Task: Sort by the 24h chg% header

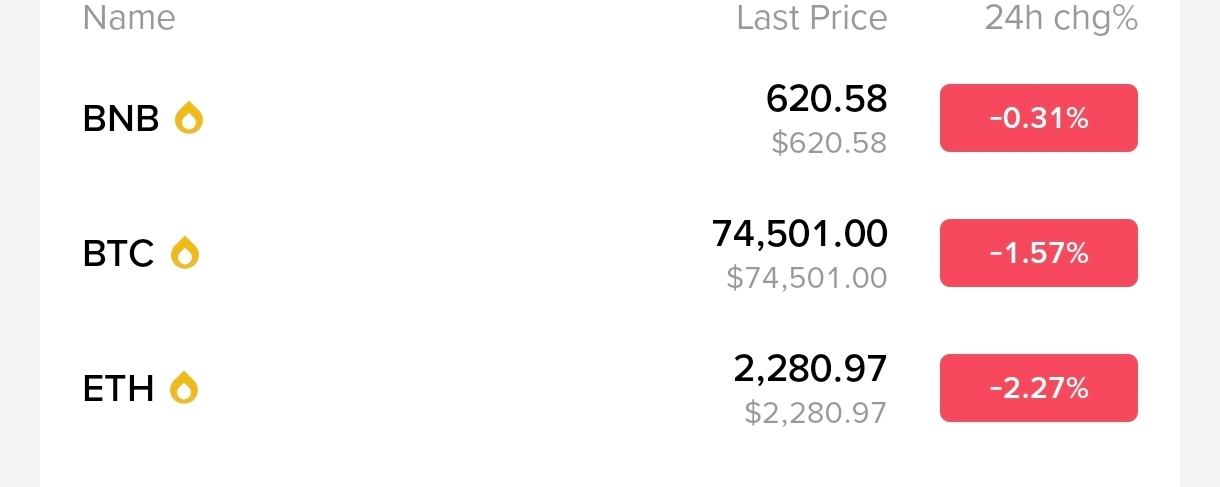Action: (x=1061, y=18)
